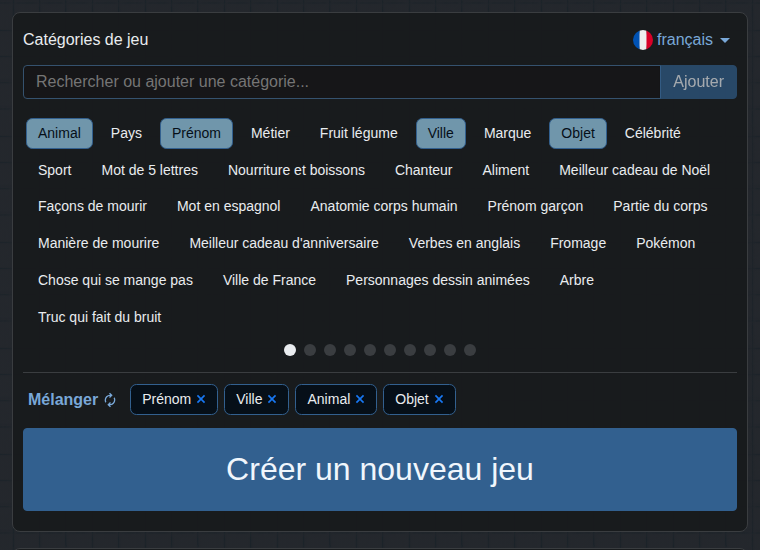Select the Fruit légume category
760x550 pixels.
[359, 133]
